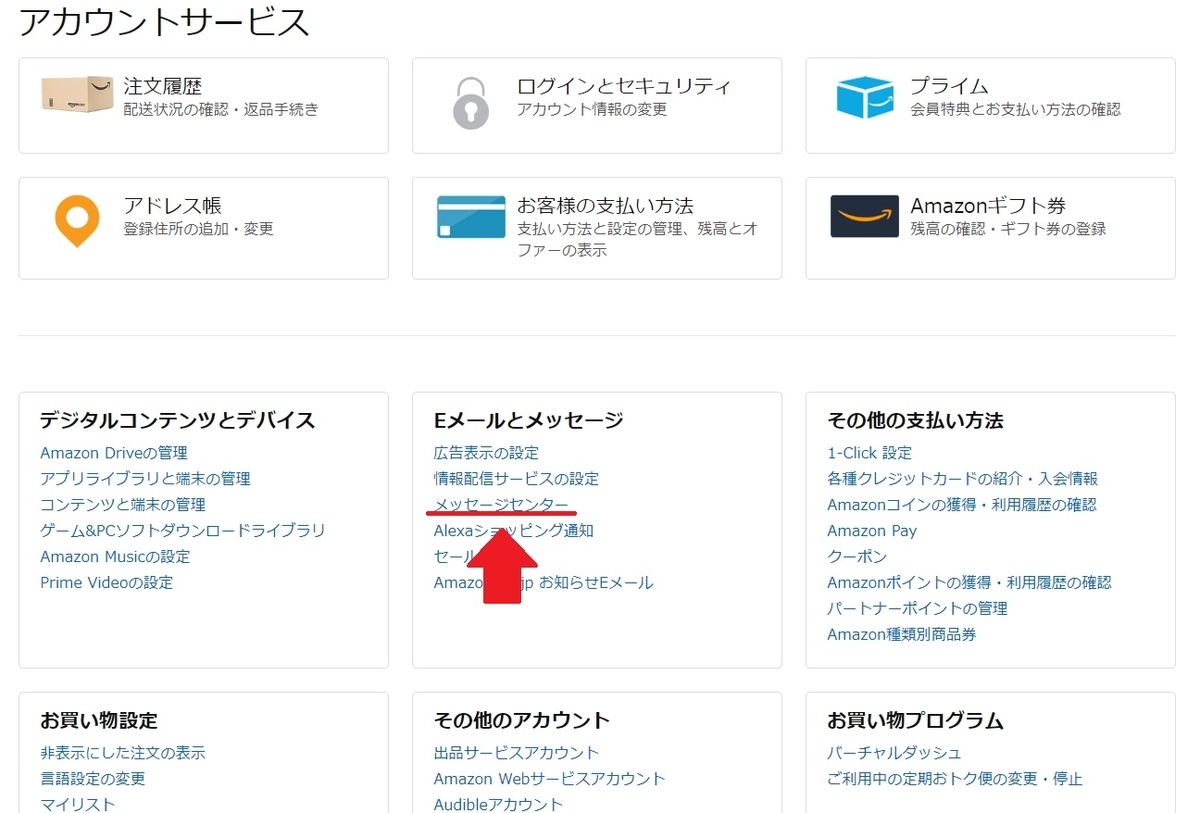Open お客様の支払い方法 card title
The image size is (1200, 813).
coord(605,206)
